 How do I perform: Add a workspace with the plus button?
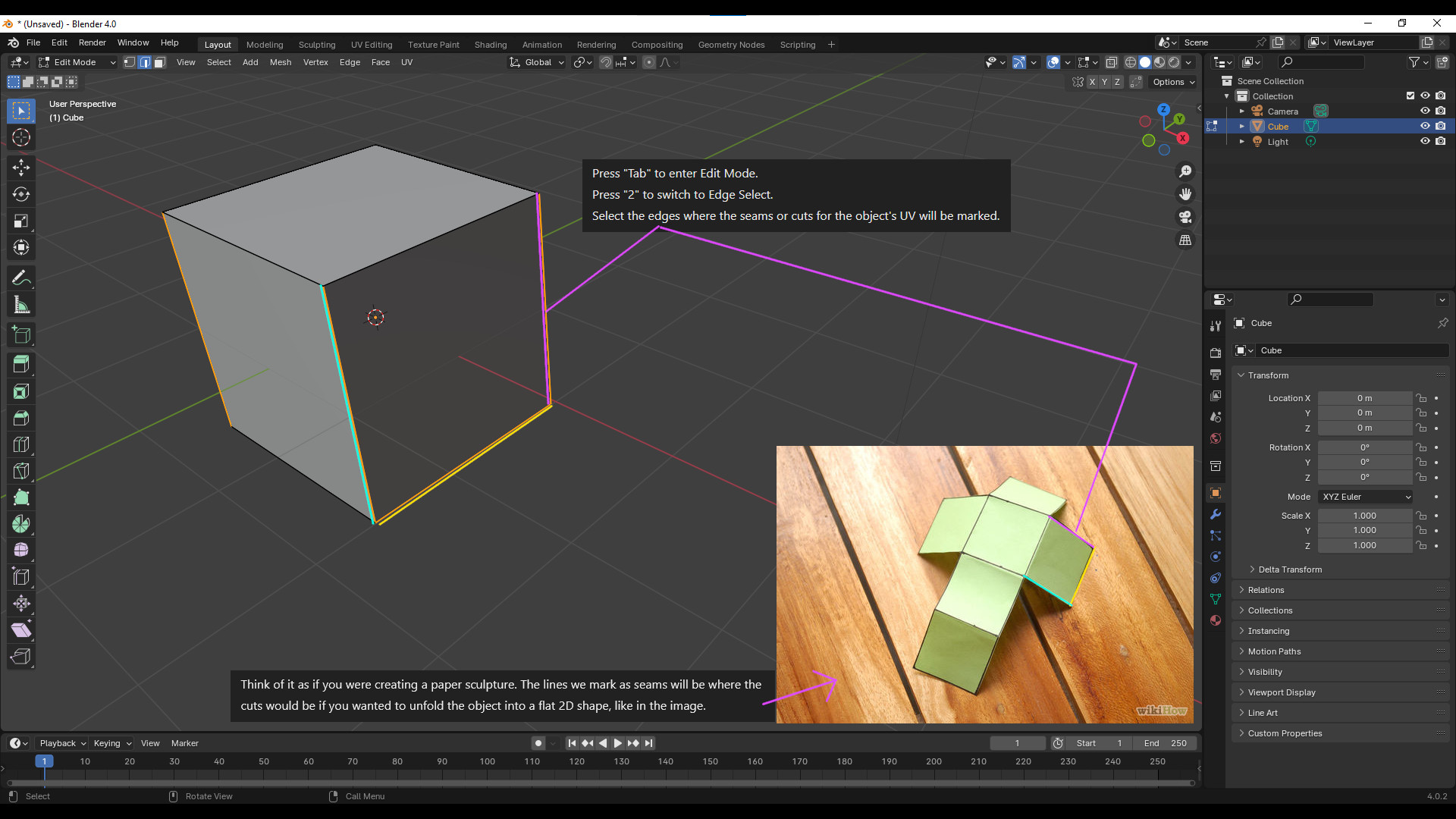coord(831,45)
